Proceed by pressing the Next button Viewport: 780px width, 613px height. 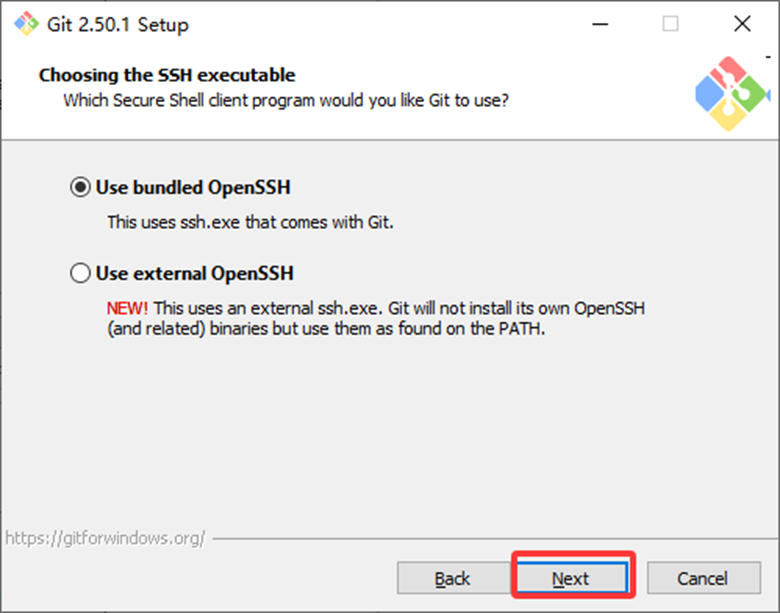pyautogui.click(x=570, y=578)
